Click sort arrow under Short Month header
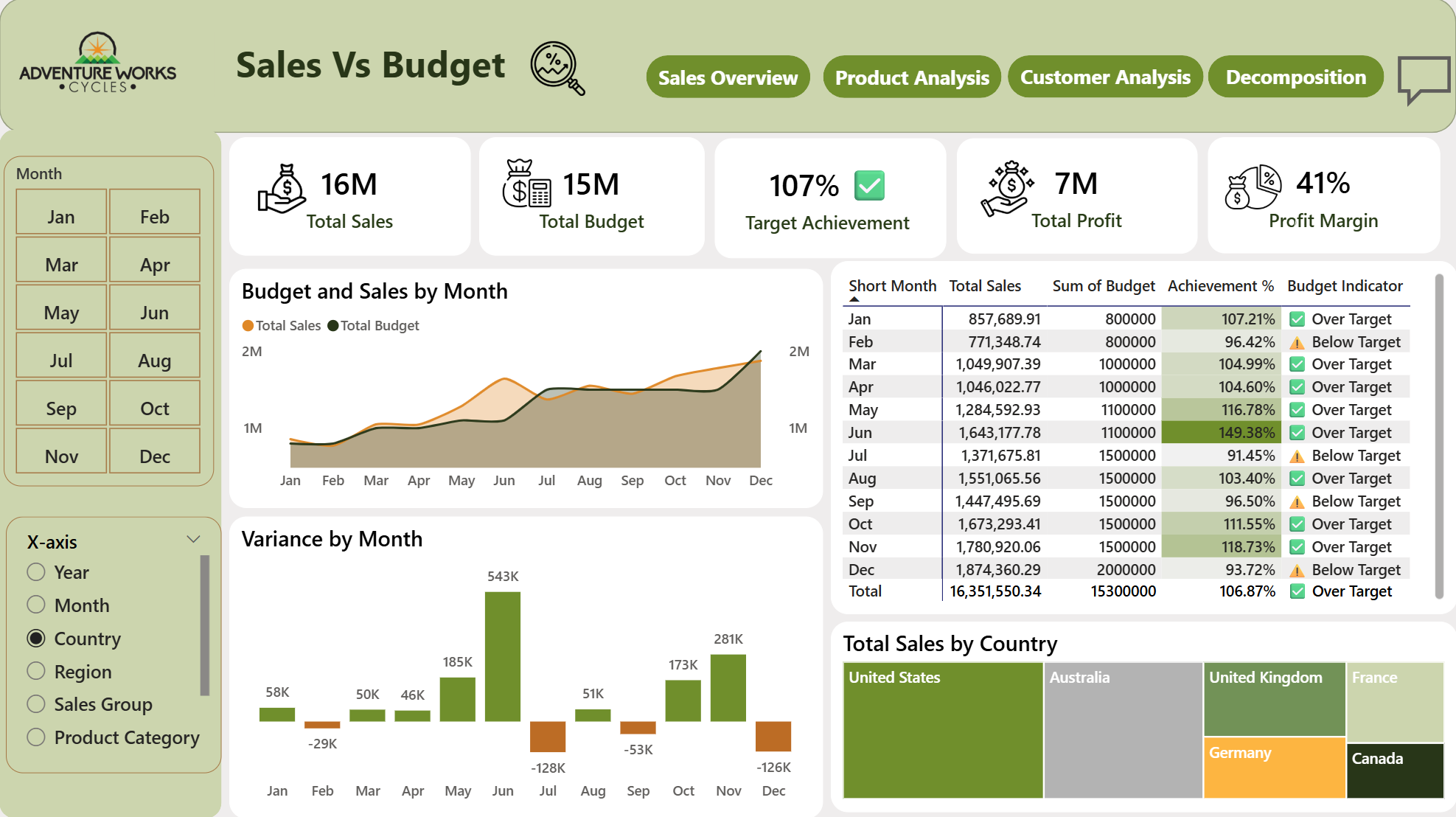The width and height of the screenshot is (1456, 817). [854, 299]
